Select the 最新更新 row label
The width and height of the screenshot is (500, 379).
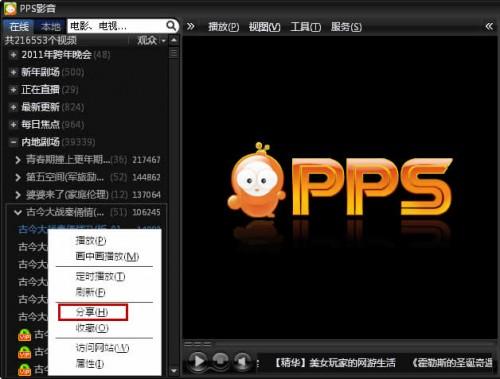click(40, 107)
